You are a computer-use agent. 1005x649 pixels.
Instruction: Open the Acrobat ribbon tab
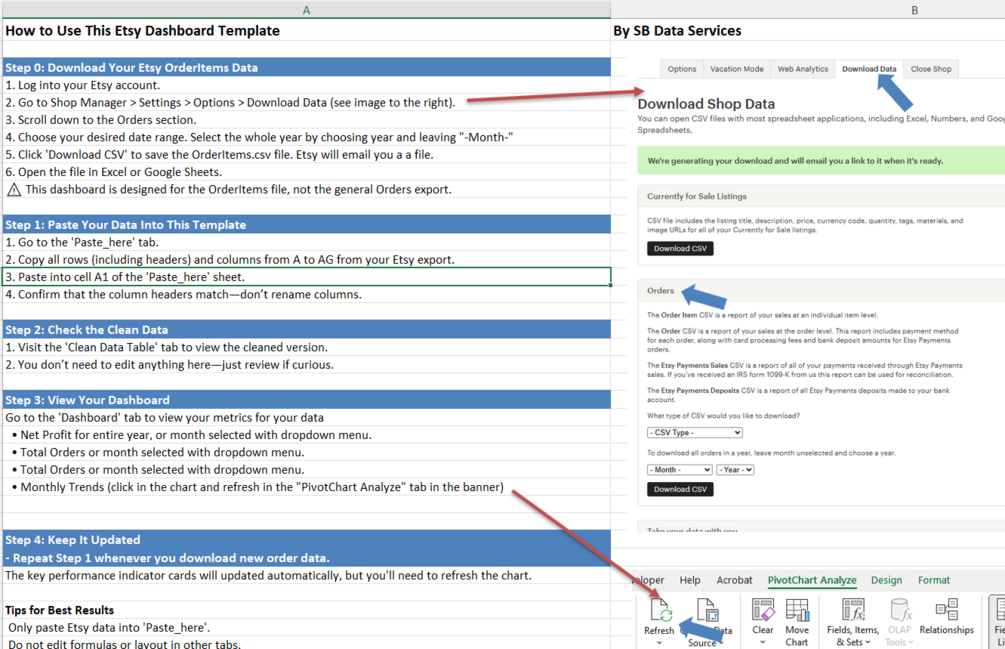(x=734, y=580)
